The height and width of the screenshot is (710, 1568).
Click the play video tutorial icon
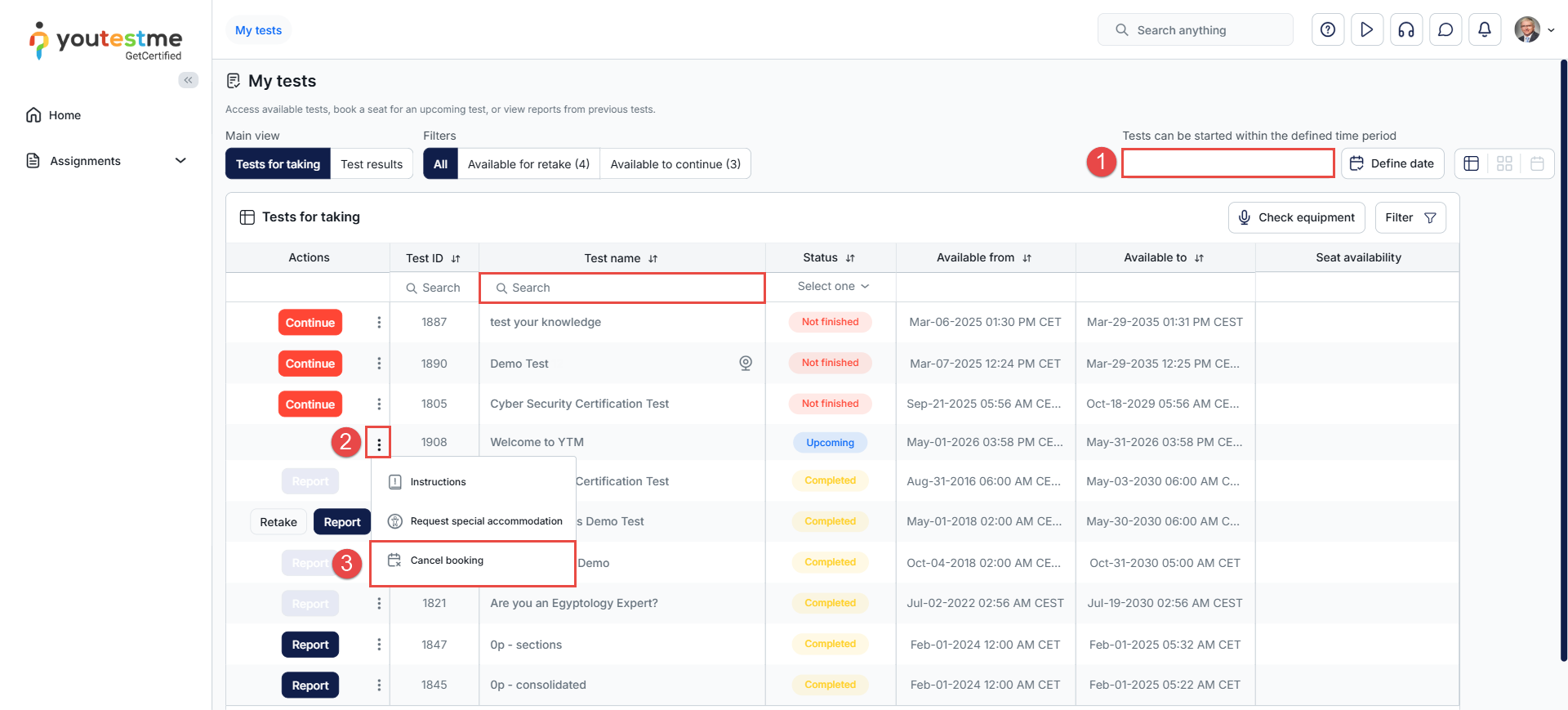[x=1367, y=30]
